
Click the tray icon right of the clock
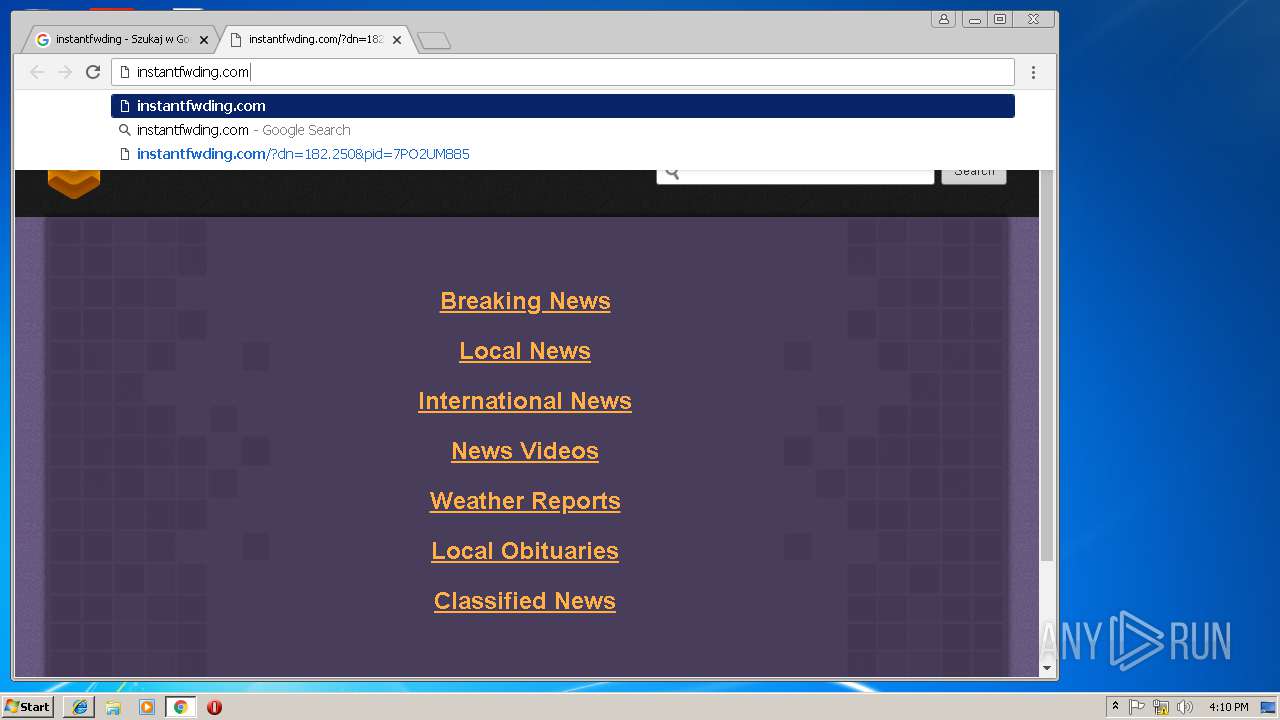(x=1268, y=707)
